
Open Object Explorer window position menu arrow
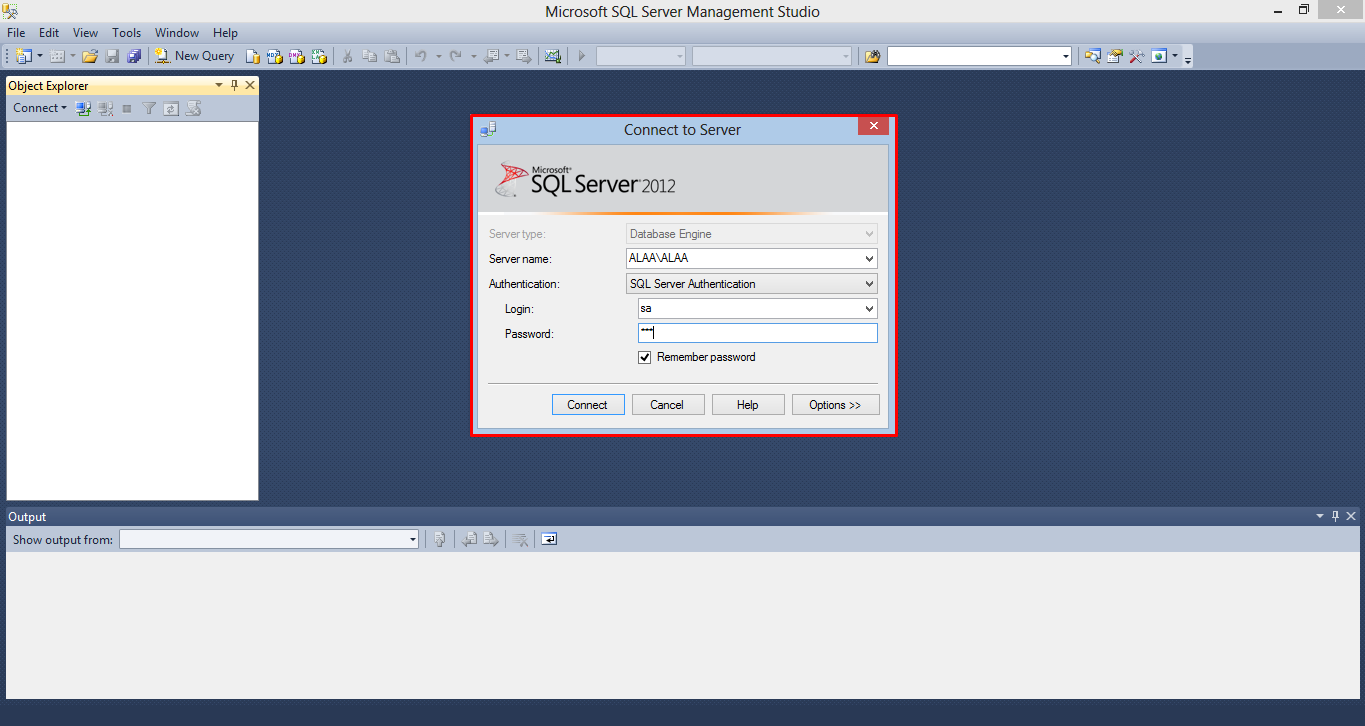(x=219, y=86)
